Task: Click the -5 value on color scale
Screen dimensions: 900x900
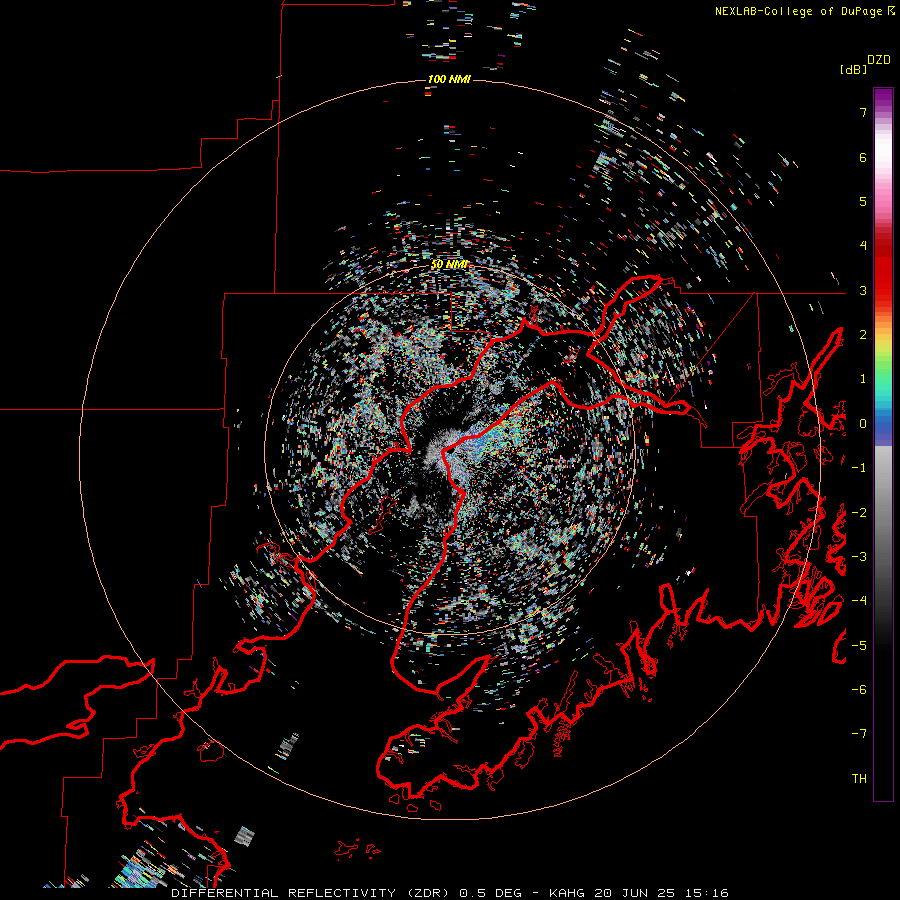Action: pos(859,646)
